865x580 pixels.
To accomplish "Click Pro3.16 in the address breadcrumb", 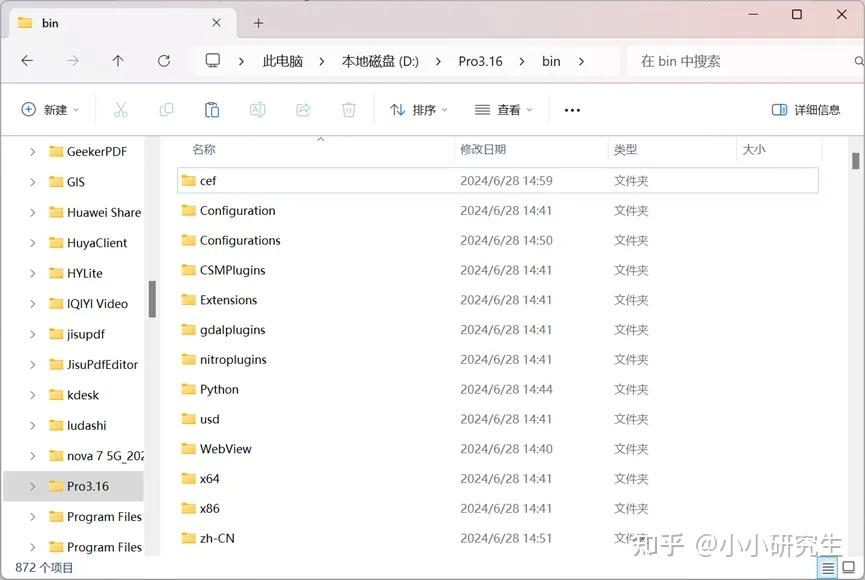I will pos(480,61).
